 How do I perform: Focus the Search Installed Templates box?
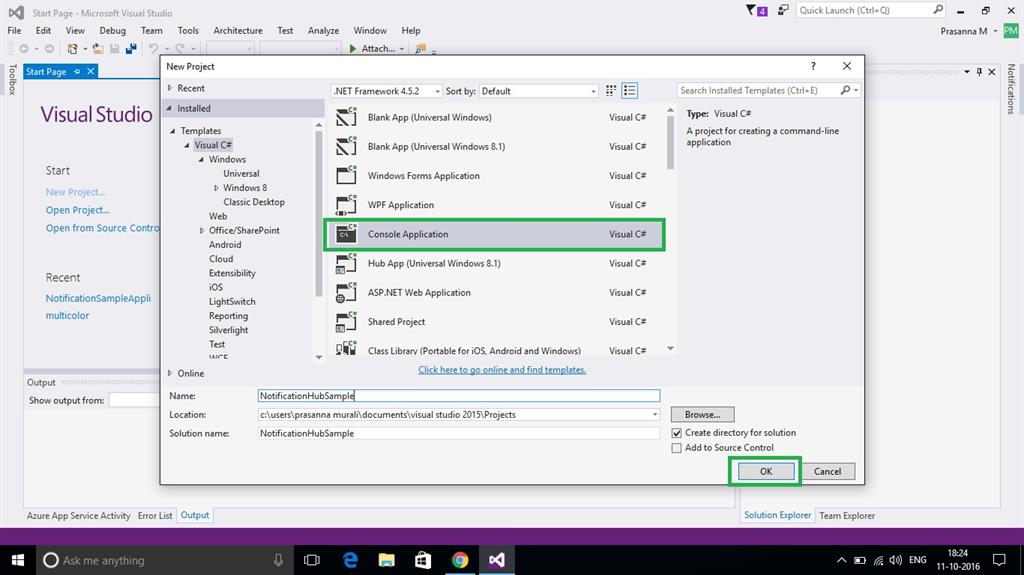758,90
